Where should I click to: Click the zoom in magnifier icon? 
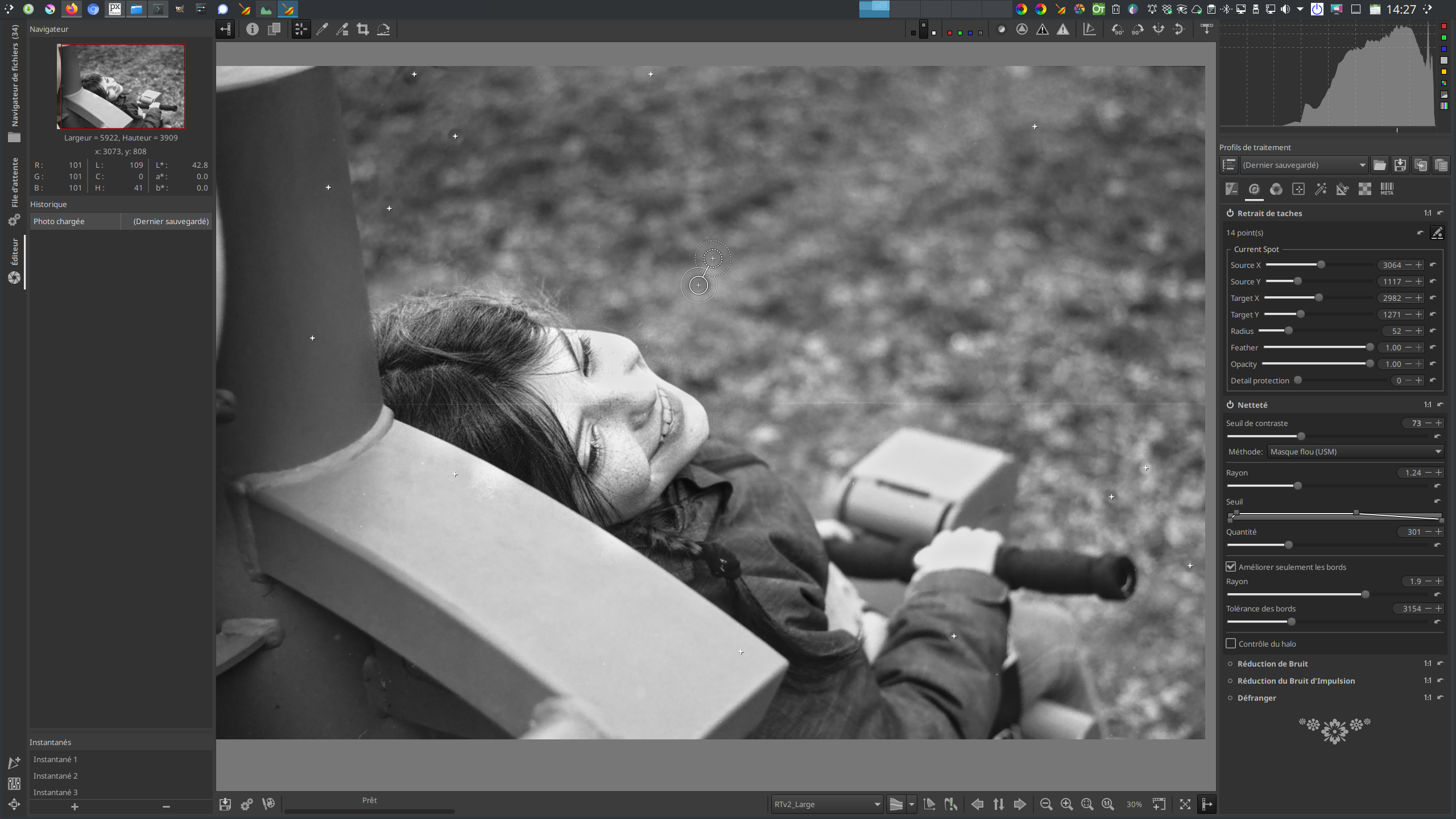(x=1066, y=804)
